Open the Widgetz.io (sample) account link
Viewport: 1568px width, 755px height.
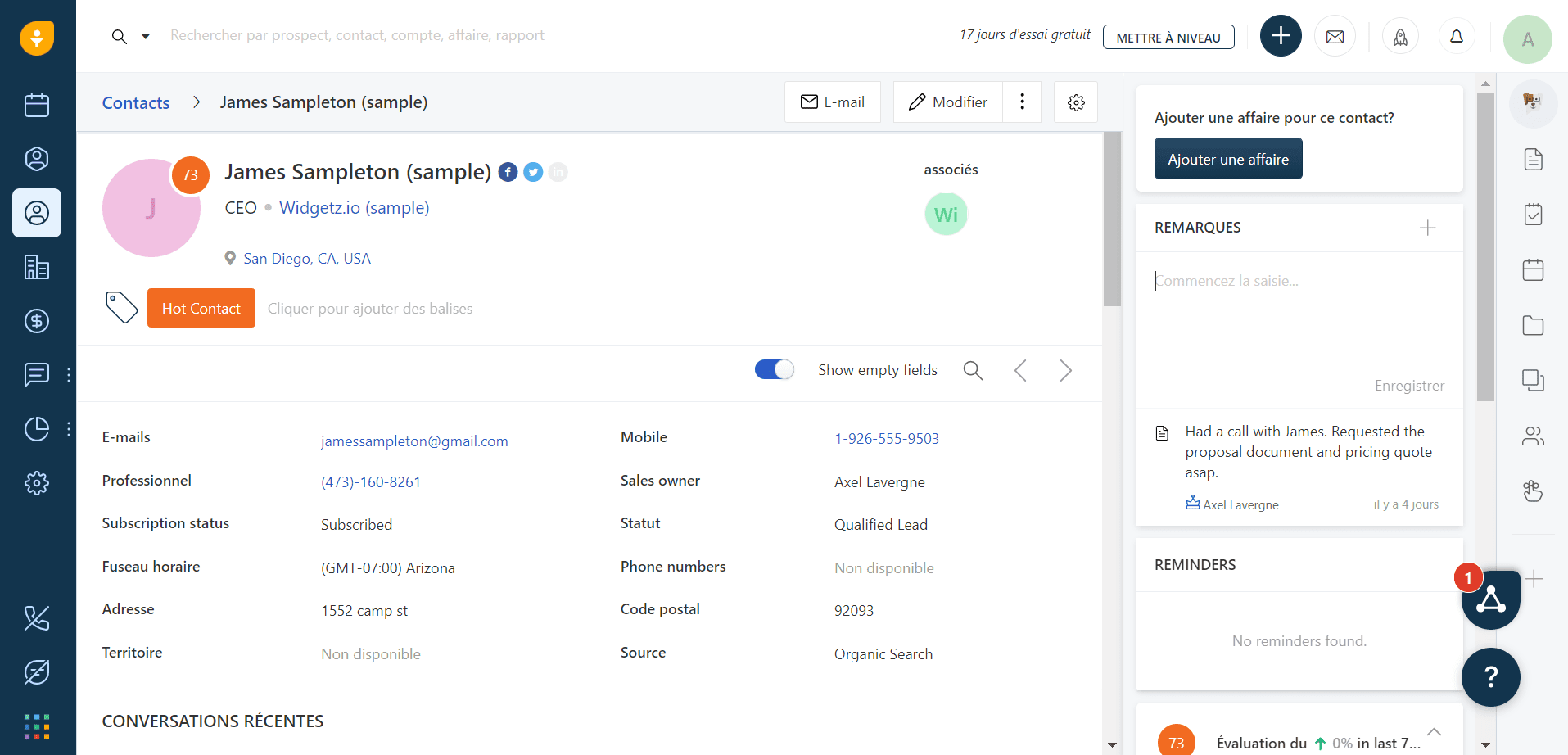pos(355,208)
